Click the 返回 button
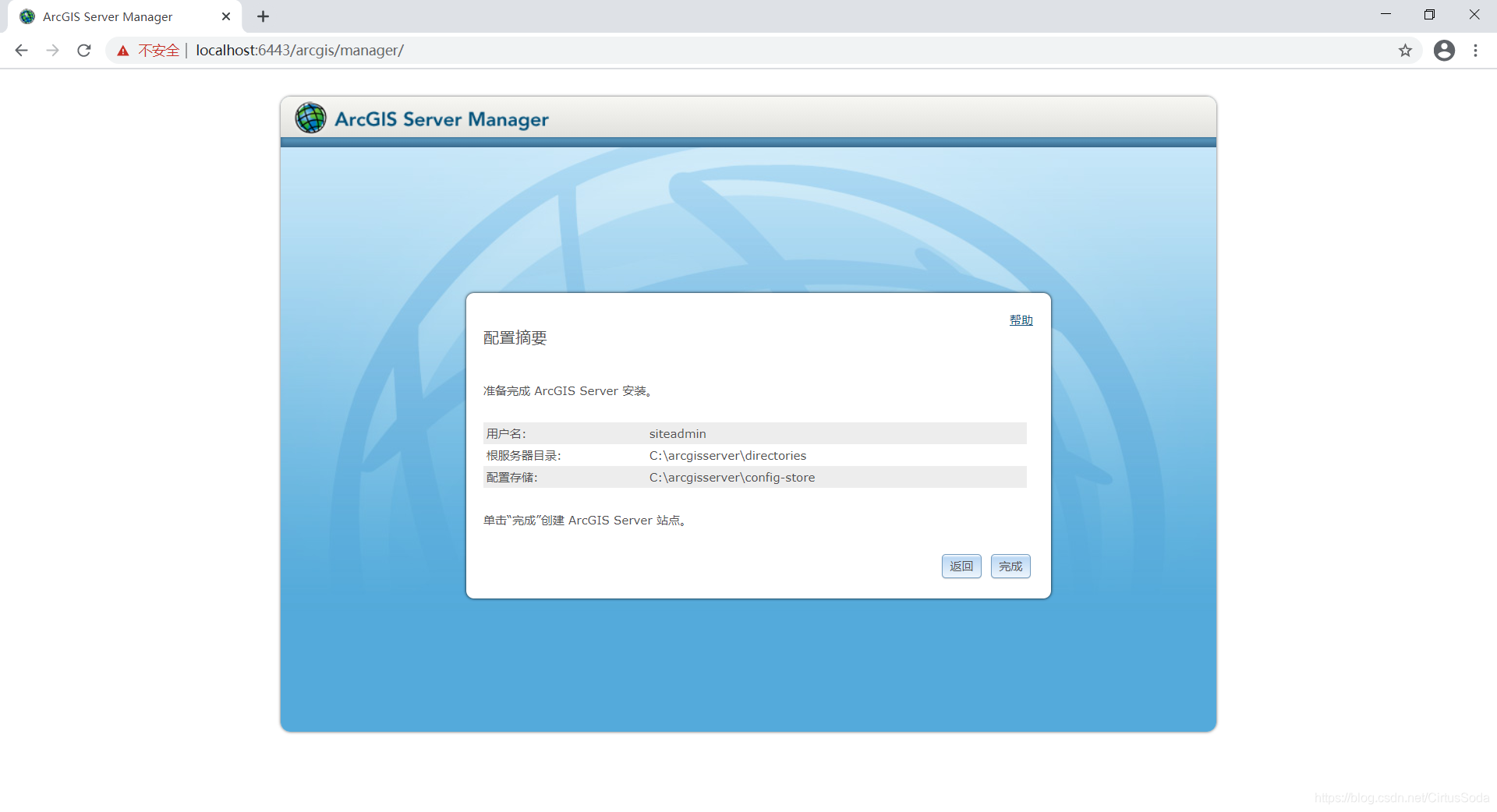The height and width of the screenshot is (812, 1497). pos(961,567)
